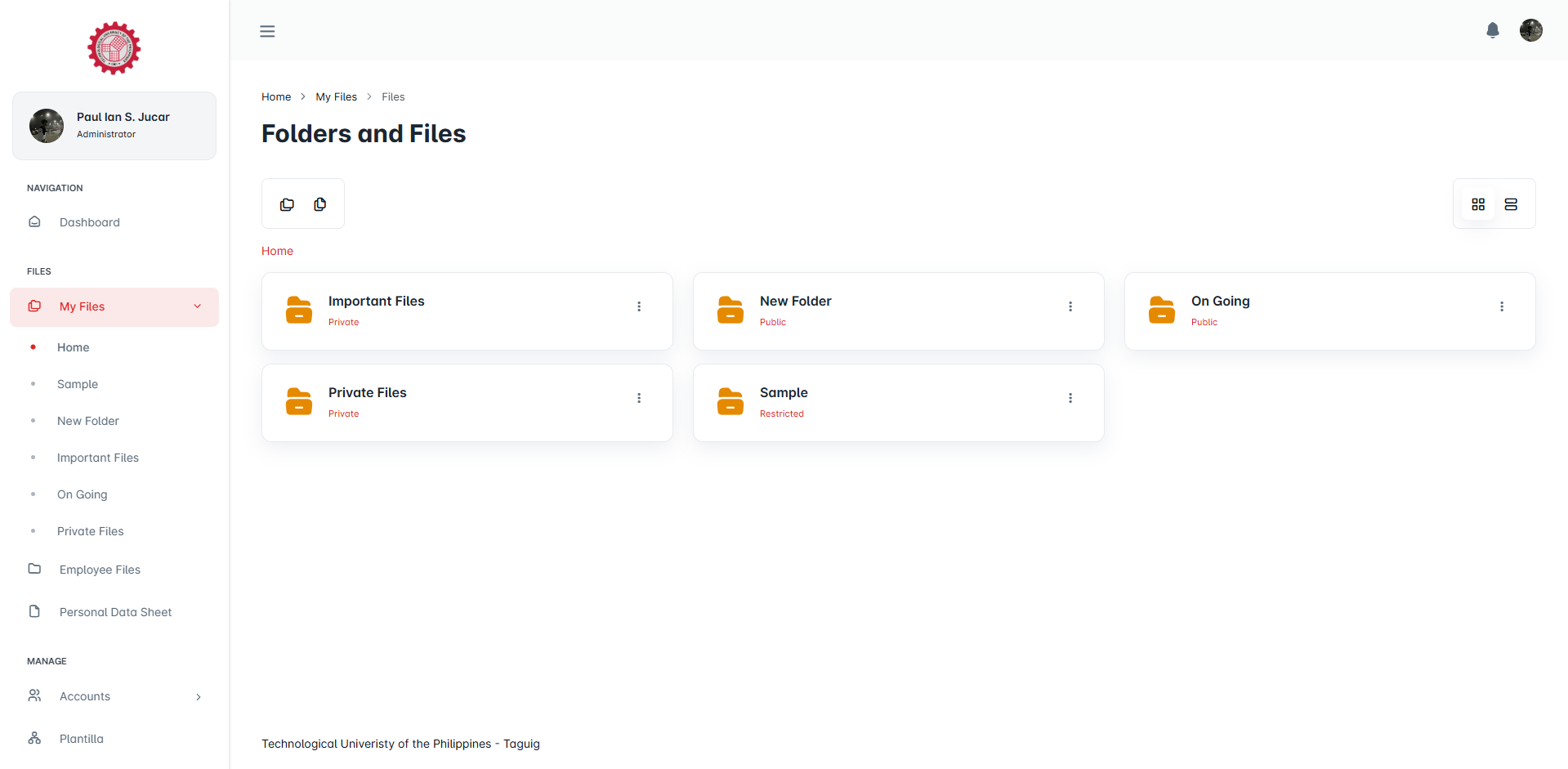
Task: Open options menu for Sample folder
Action: click(1070, 398)
